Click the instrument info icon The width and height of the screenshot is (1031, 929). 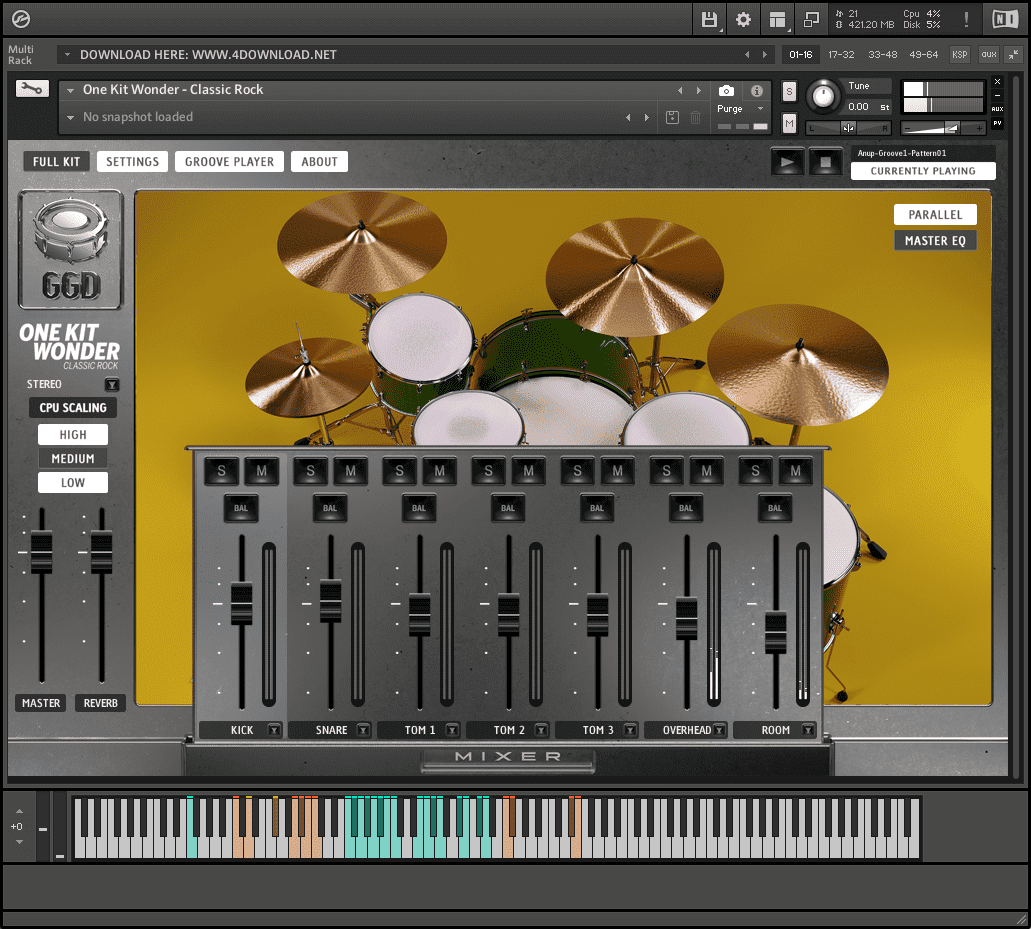point(757,91)
